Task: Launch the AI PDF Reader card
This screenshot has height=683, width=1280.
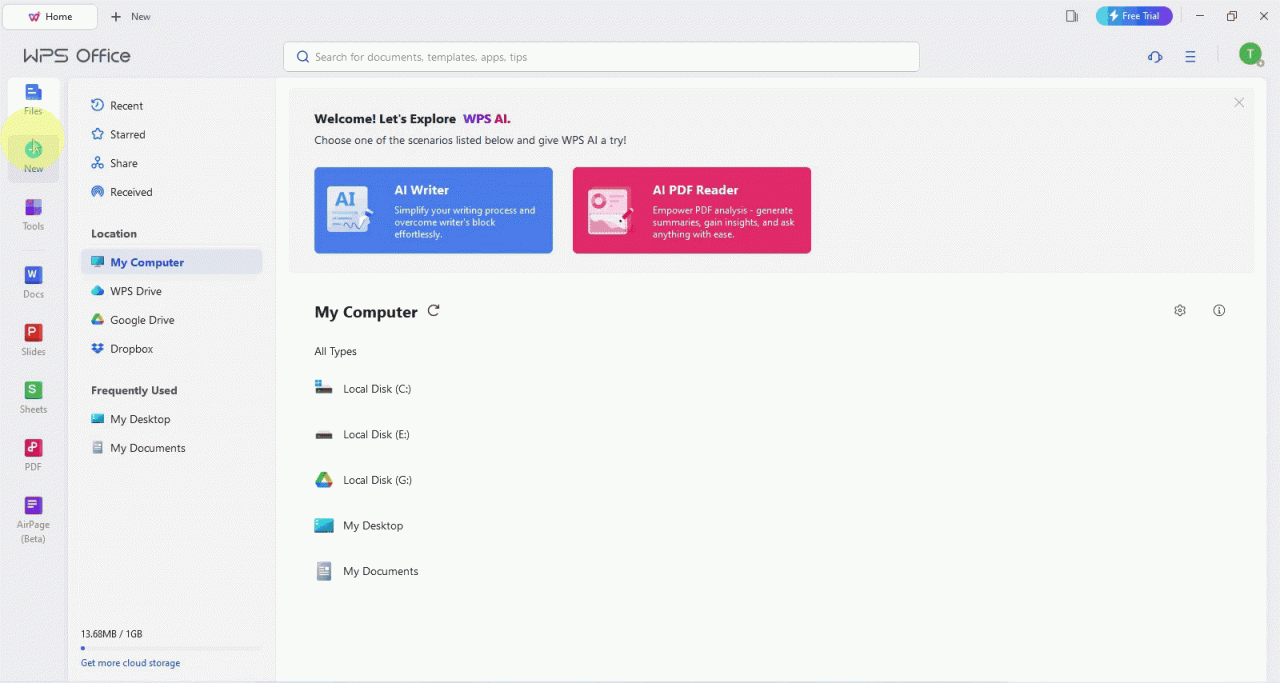Action: click(692, 210)
